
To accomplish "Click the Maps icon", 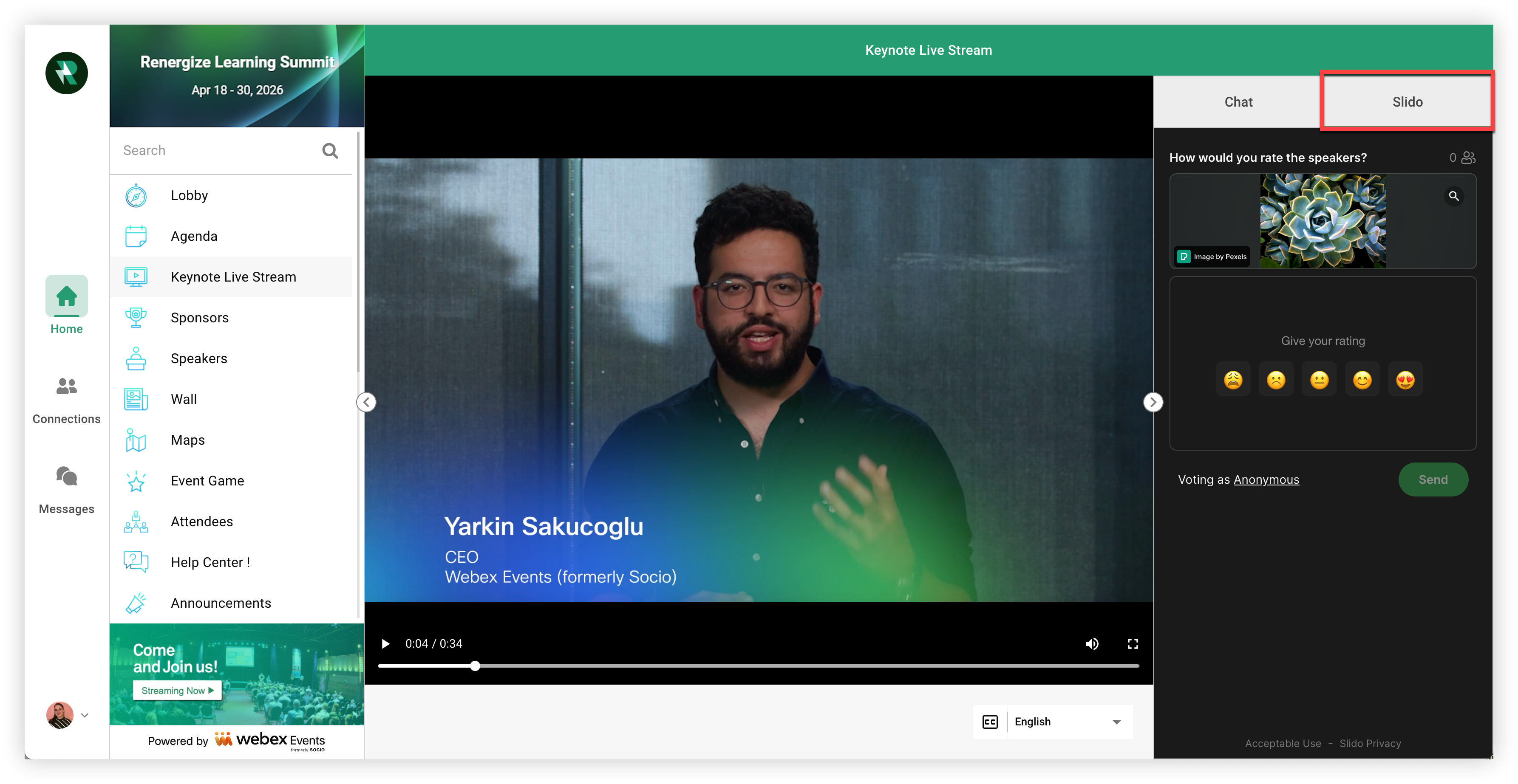I will (x=136, y=440).
